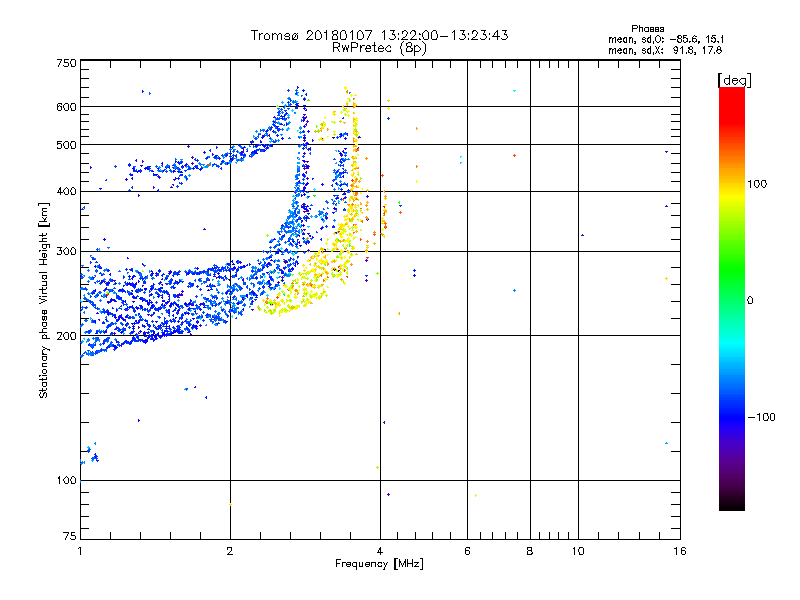Image resolution: width=800 pixels, height=600 pixels.
Task: Click the x-axis tick label '2'
Action: click(x=230, y=551)
